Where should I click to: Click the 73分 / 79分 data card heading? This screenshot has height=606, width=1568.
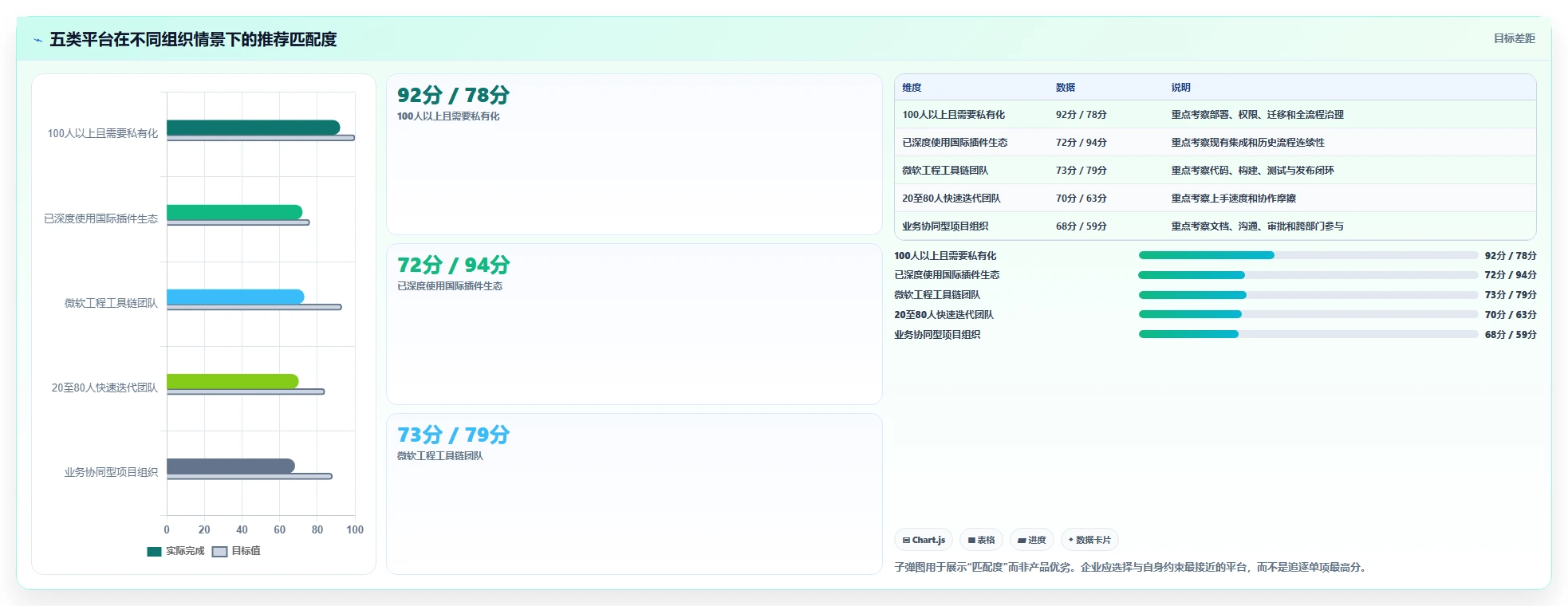click(453, 435)
